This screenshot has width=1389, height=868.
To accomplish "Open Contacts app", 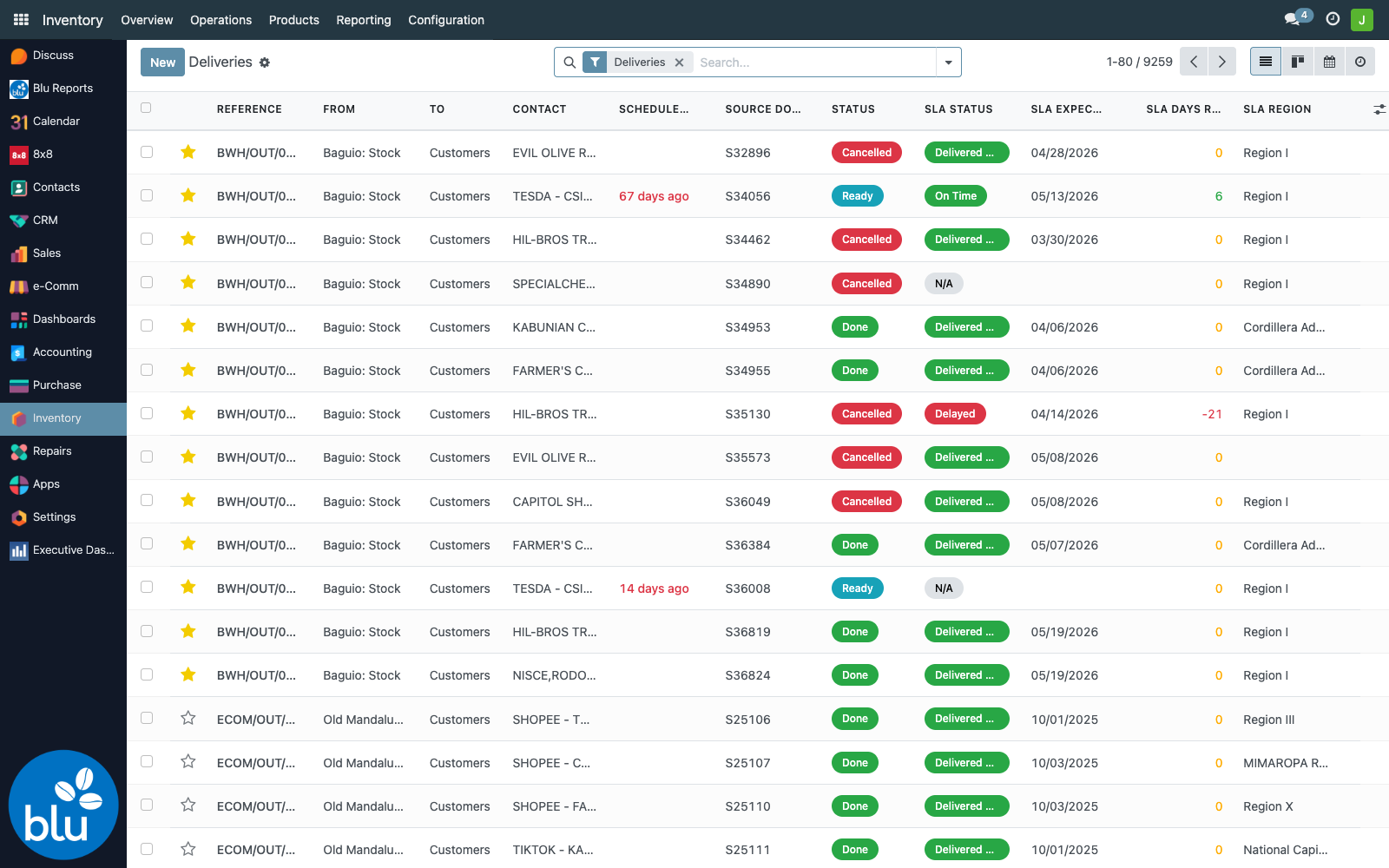I will (63, 187).
